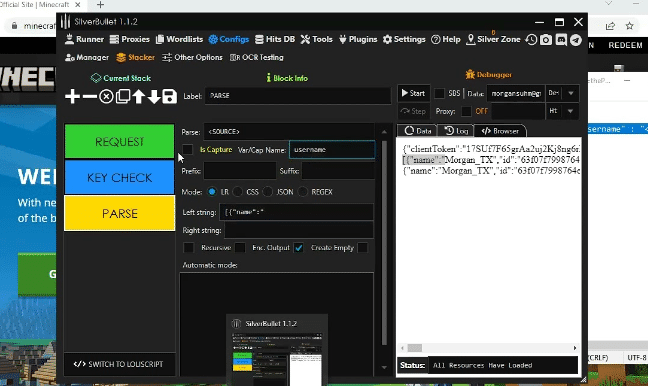
Task: Select REGEX parse mode
Action: [303, 192]
